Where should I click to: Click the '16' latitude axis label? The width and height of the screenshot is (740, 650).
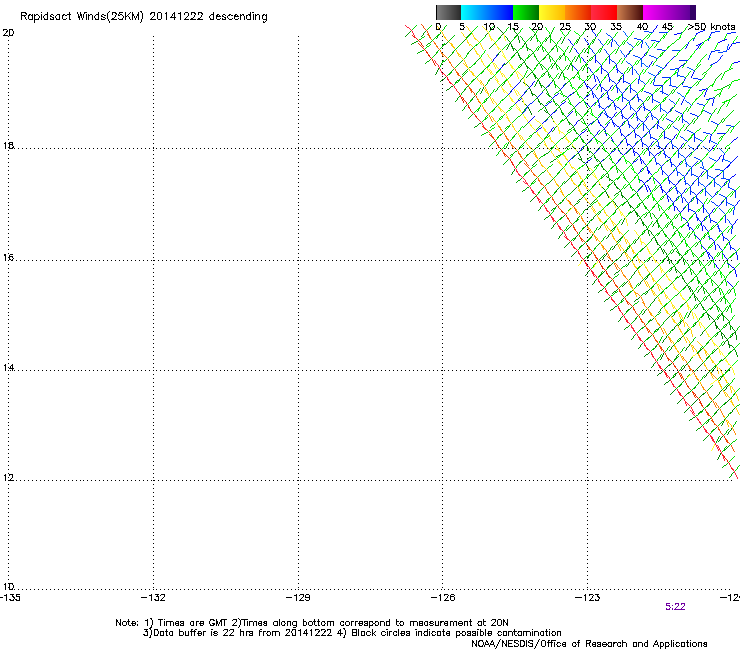8,257
